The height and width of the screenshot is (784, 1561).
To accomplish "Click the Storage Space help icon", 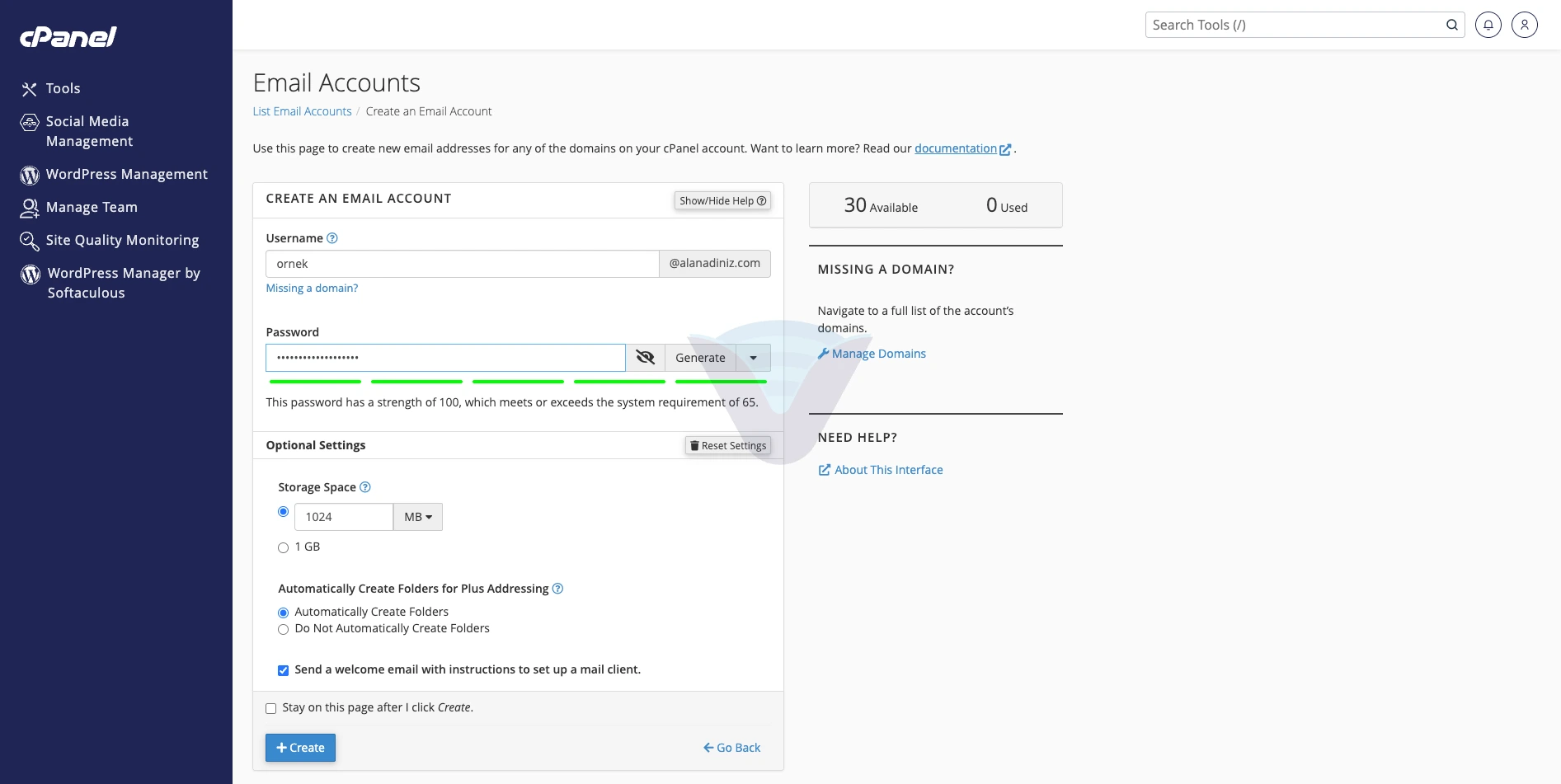I will pyautogui.click(x=365, y=487).
